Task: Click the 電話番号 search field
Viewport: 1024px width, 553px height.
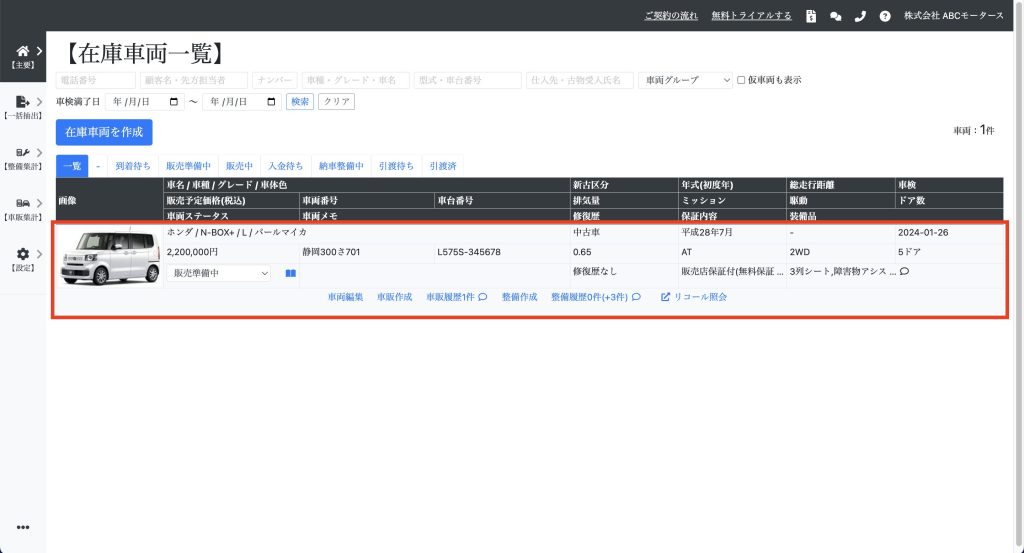Action: click(96, 80)
